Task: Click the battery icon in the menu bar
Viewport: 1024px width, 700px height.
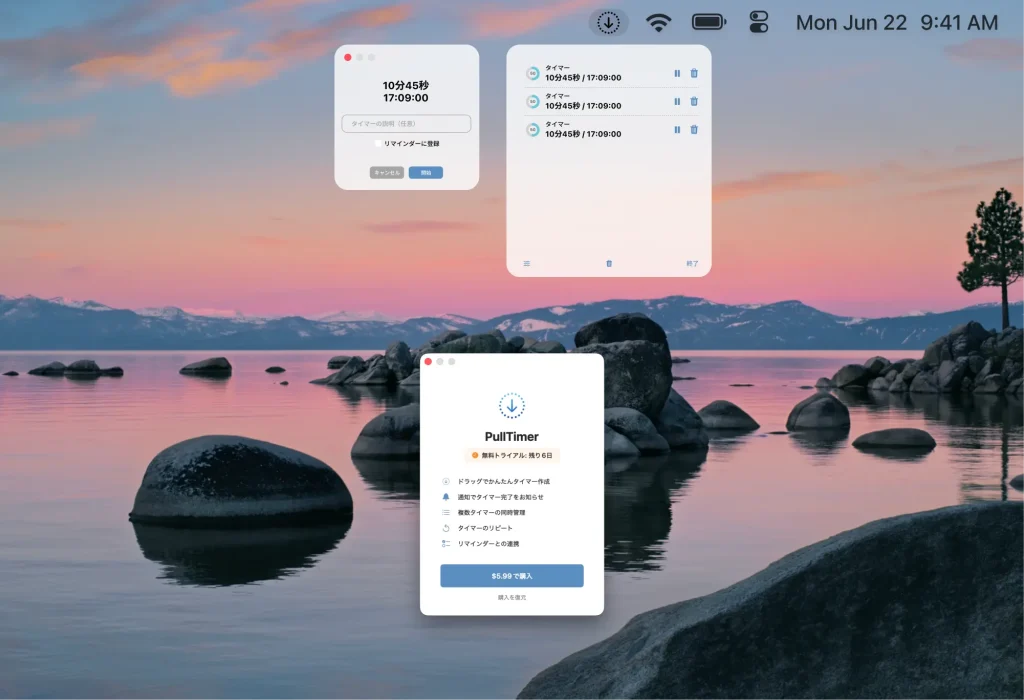Action: tap(709, 22)
